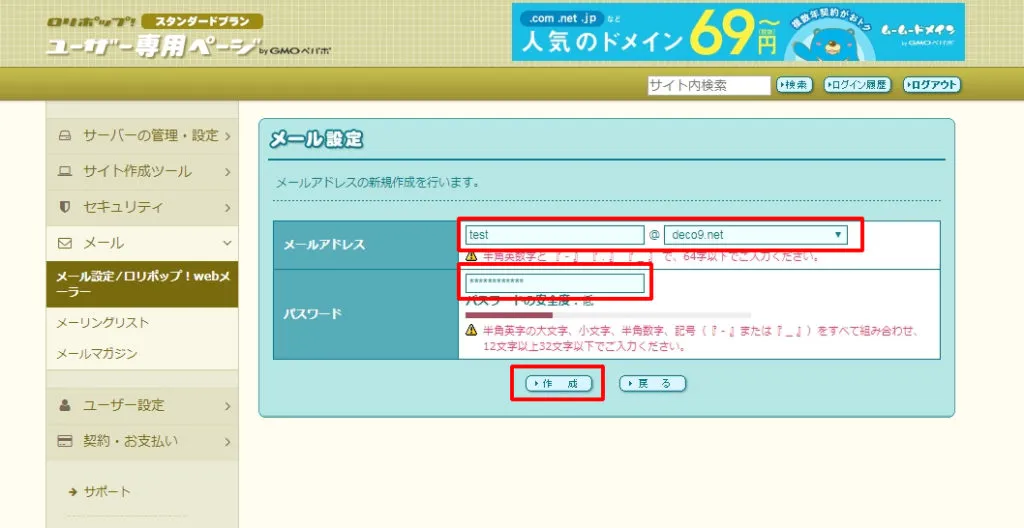Click the 検索 search button

coord(793,85)
